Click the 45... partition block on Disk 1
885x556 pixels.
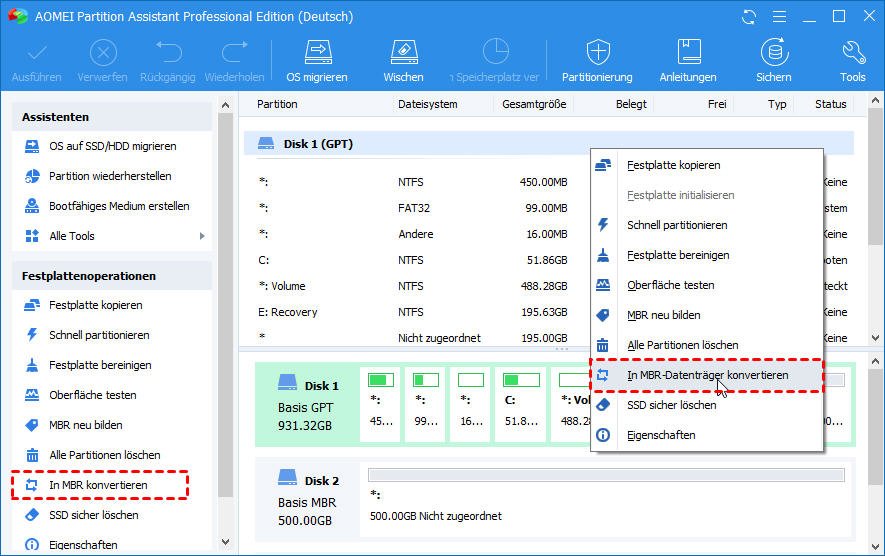click(380, 404)
